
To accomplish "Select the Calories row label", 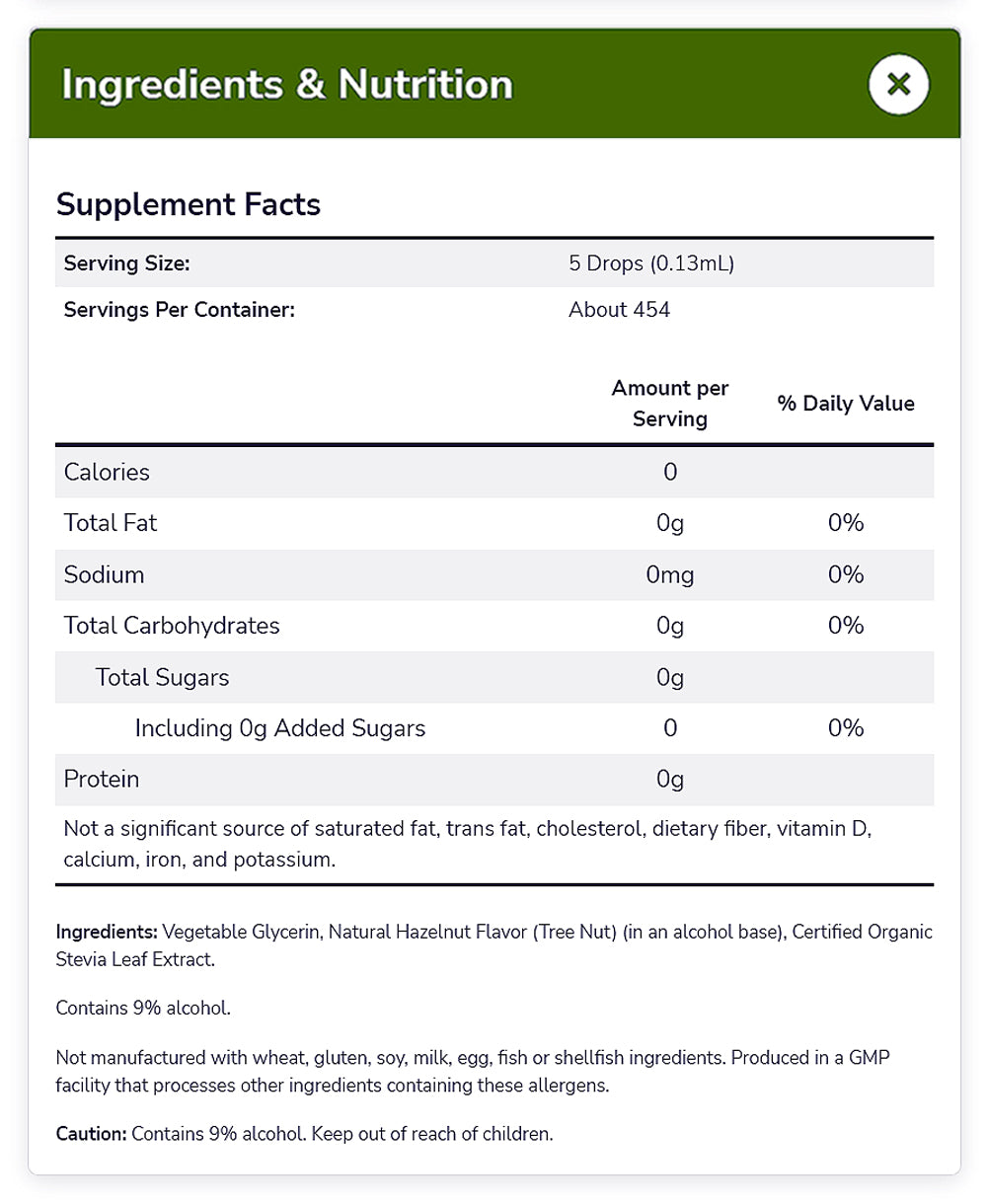I will pyautogui.click(x=107, y=472).
